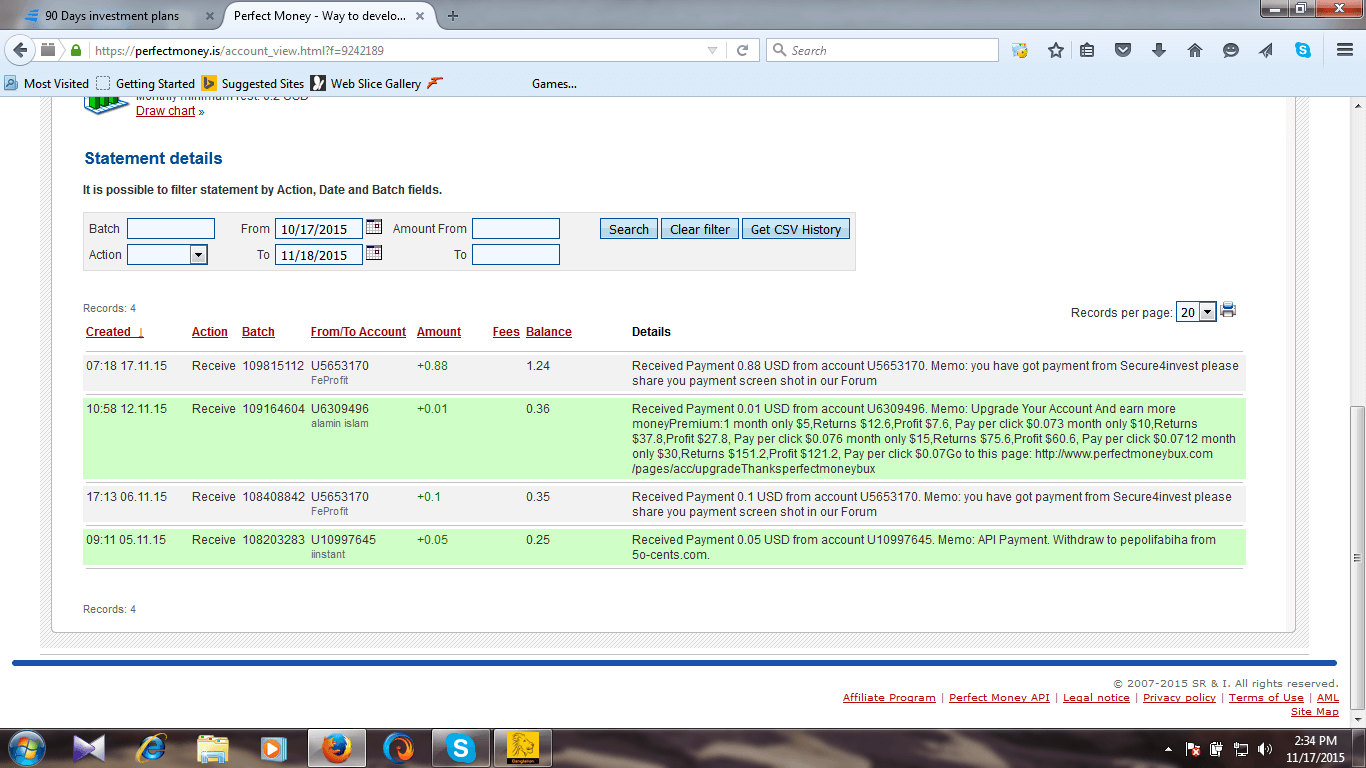The width and height of the screenshot is (1366, 768).
Task: Click the Search filter button
Action: pyautogui.click(x=628, y=229)
